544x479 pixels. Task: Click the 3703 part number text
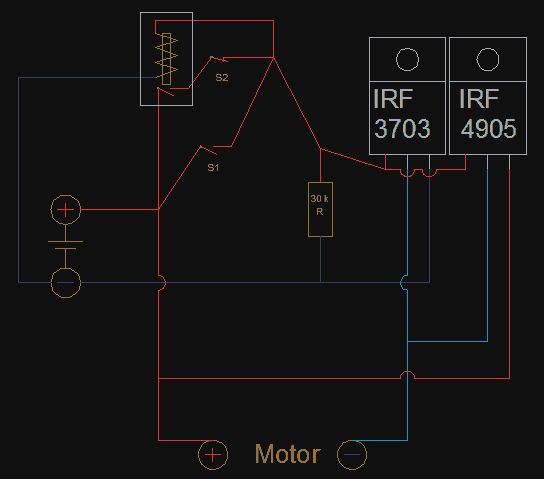click(402, 128)
